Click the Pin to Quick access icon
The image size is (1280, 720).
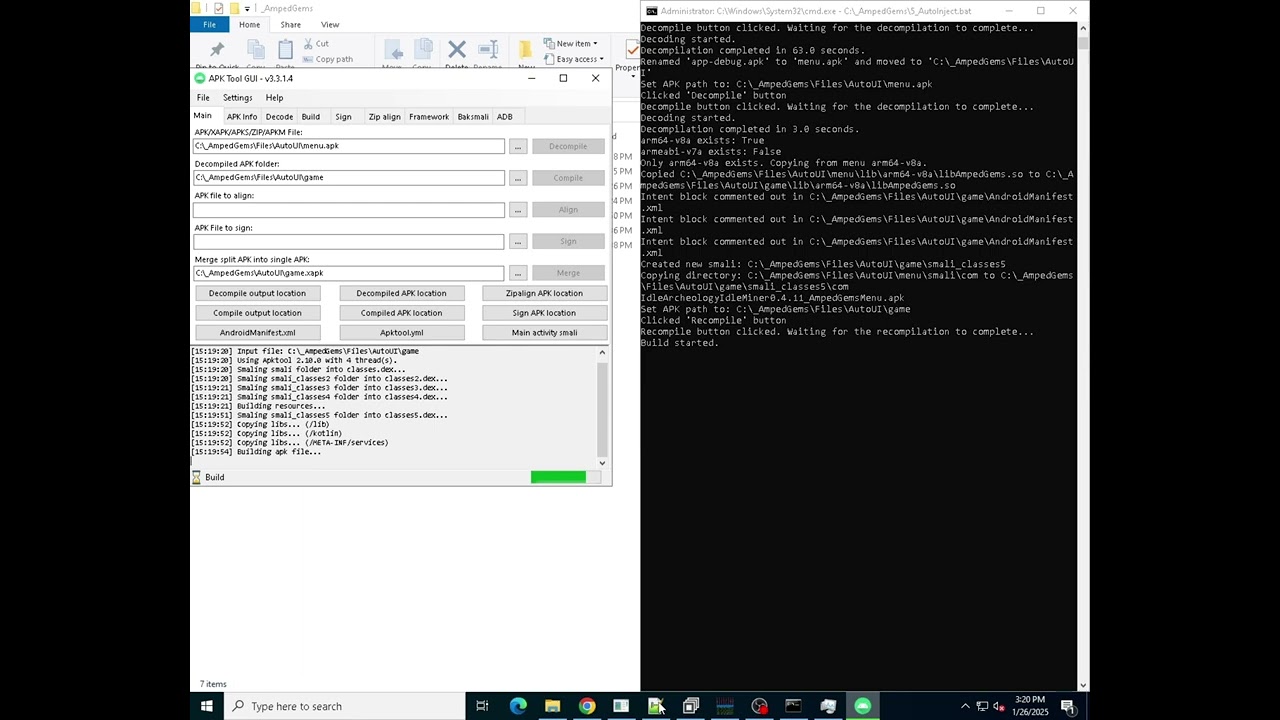coord(217,49)
